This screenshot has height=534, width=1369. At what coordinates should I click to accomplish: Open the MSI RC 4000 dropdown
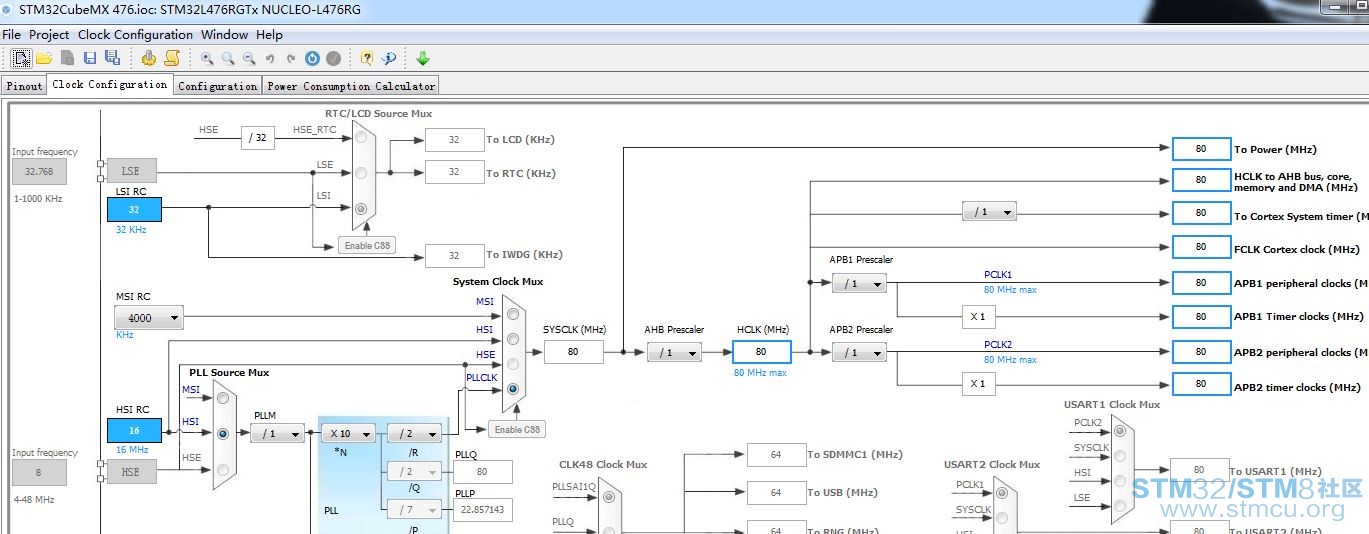pos(149,318)
